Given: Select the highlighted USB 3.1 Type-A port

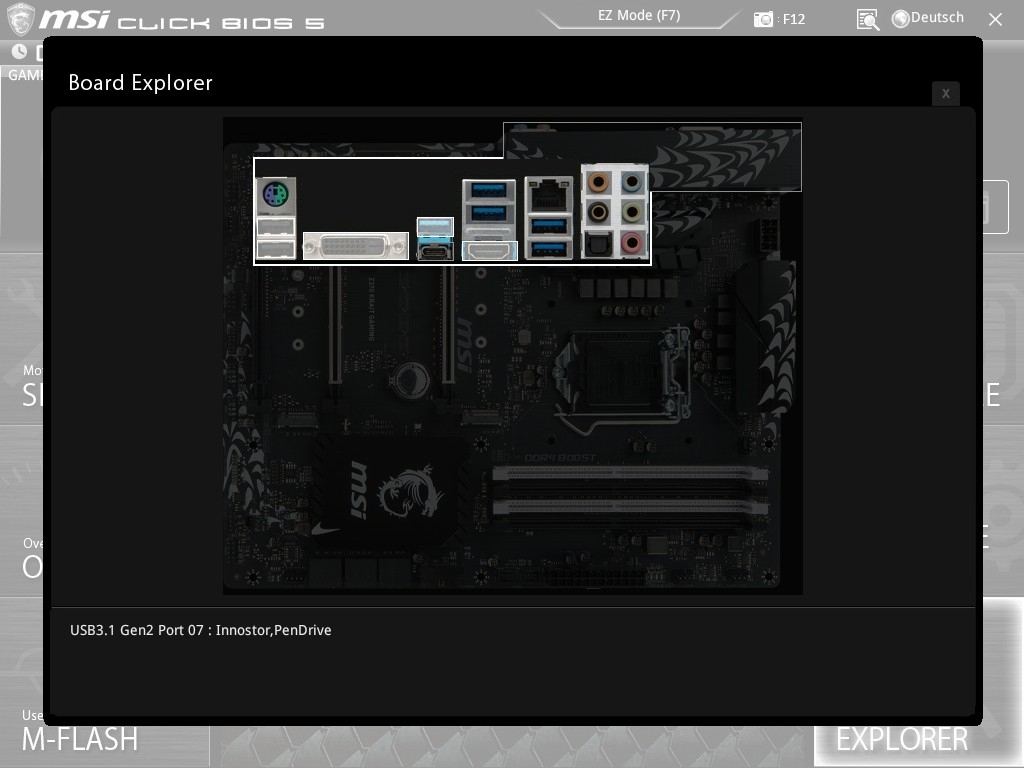Looking at the screenshot, I should (x=435, y=226).
